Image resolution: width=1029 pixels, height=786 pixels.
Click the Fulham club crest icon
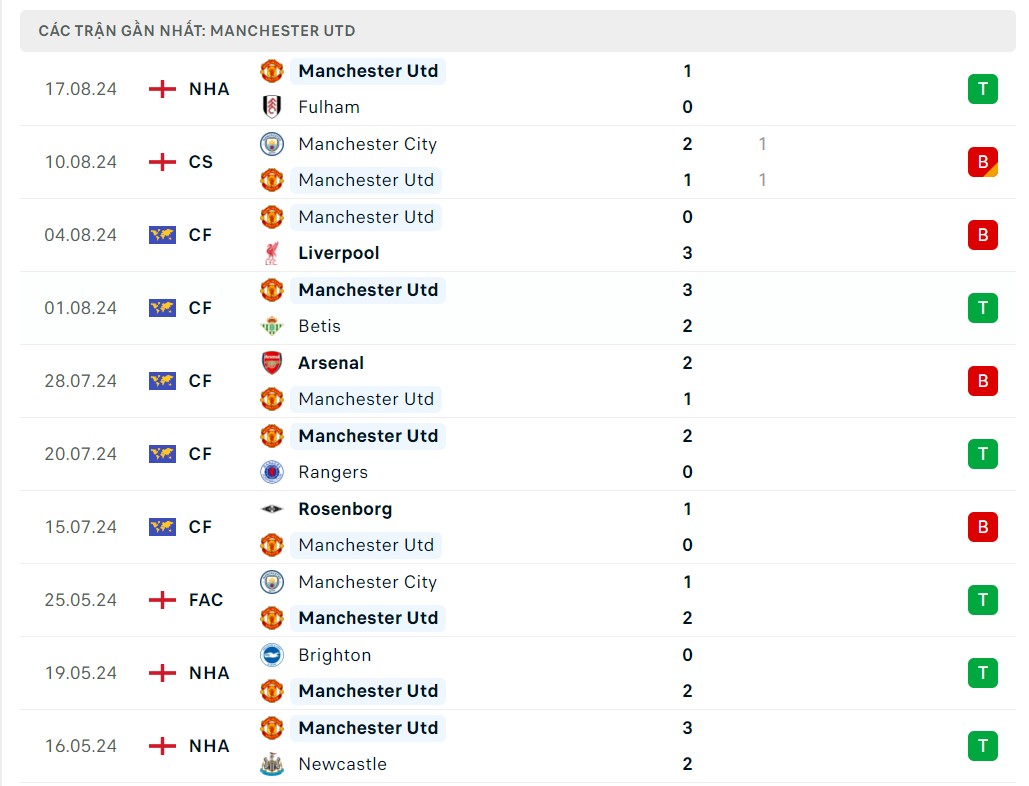[x=272, y=107]
